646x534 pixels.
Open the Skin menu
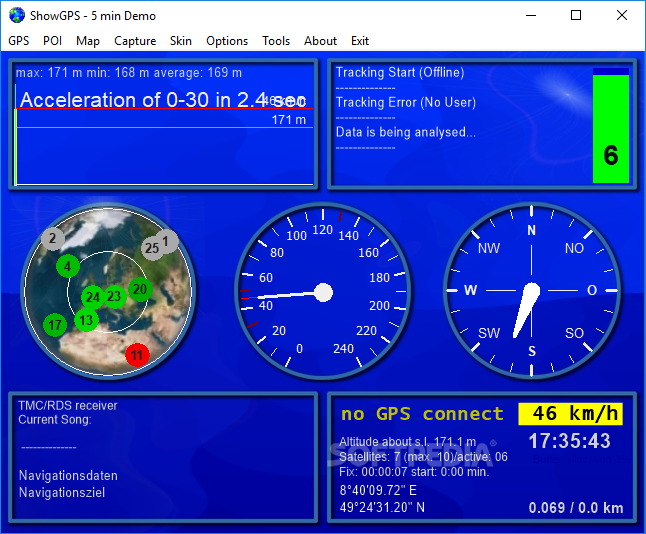pyautogui.click(x=181, y=41)
